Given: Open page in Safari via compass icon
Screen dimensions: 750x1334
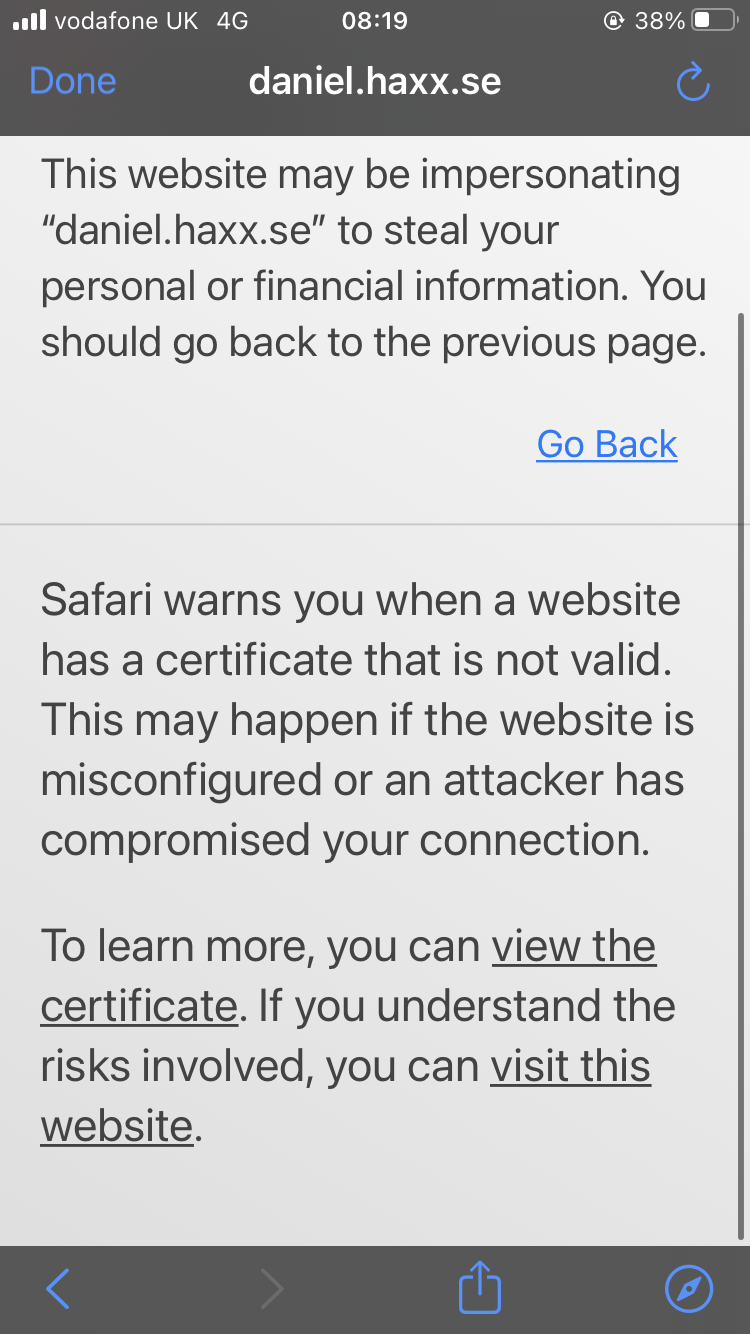Looking at the screenshot, I should pyautogui.click(x=689, y=1289).
